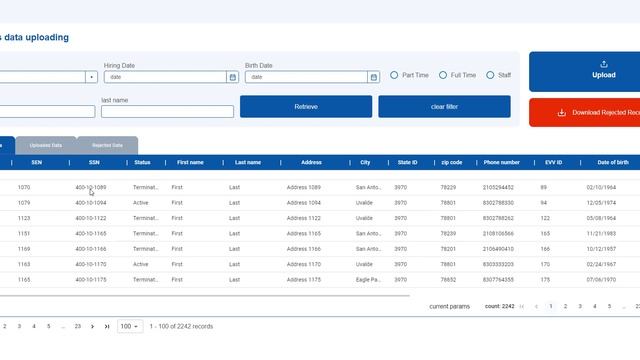The height and width of the screenshot is (360, 640).
Task: Open the Hiring Date calendar picker
Action: coord(233,77)
